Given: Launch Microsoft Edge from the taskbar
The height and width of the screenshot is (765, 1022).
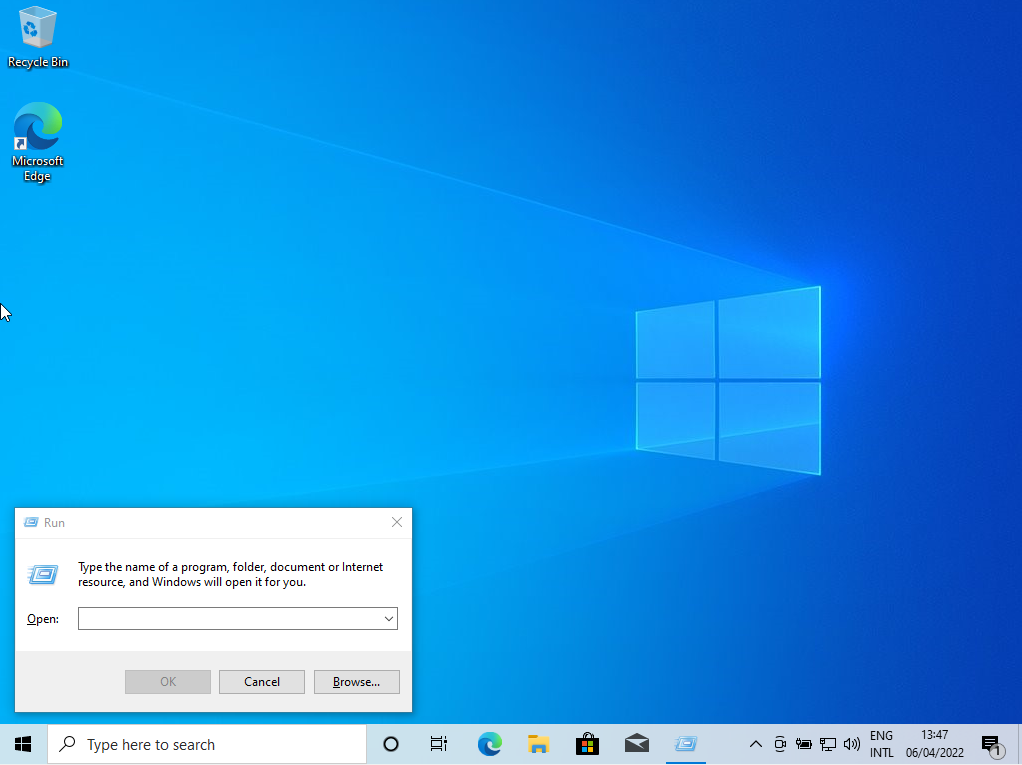Looking at the screenshot, I should [x=489, y=744].
